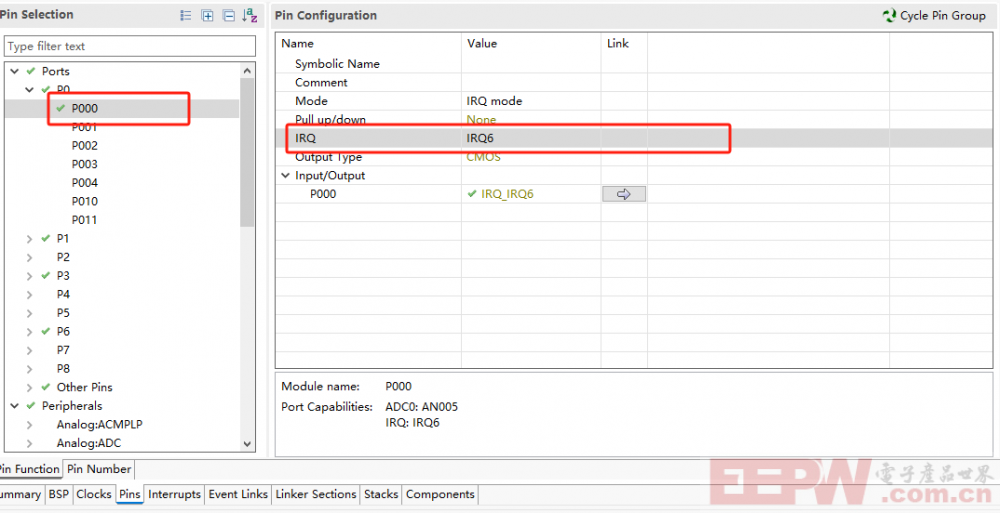Open the Components tab

pos(440,494)
